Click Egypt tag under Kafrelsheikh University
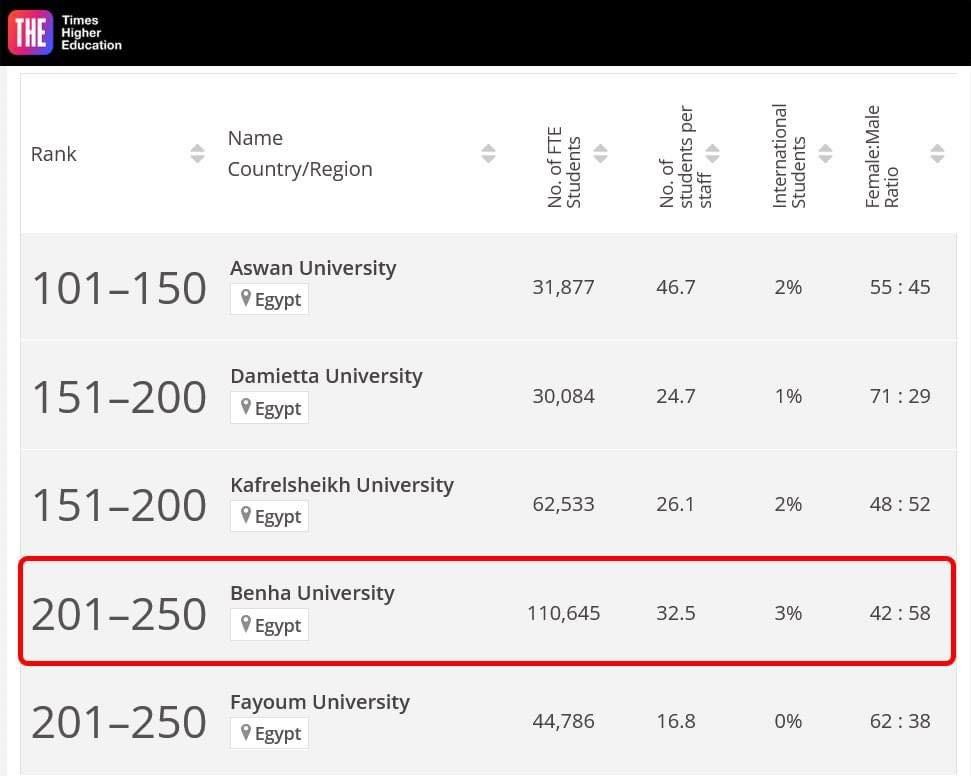 coord(269,516)
